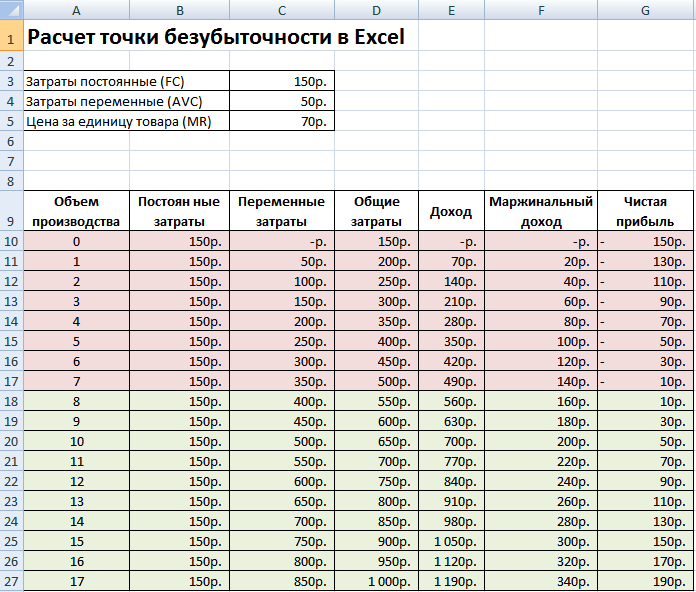This screenshot has width=696, height=592.
Task: Click total costs '200р.' in row 11
Action: coord(376,261)
